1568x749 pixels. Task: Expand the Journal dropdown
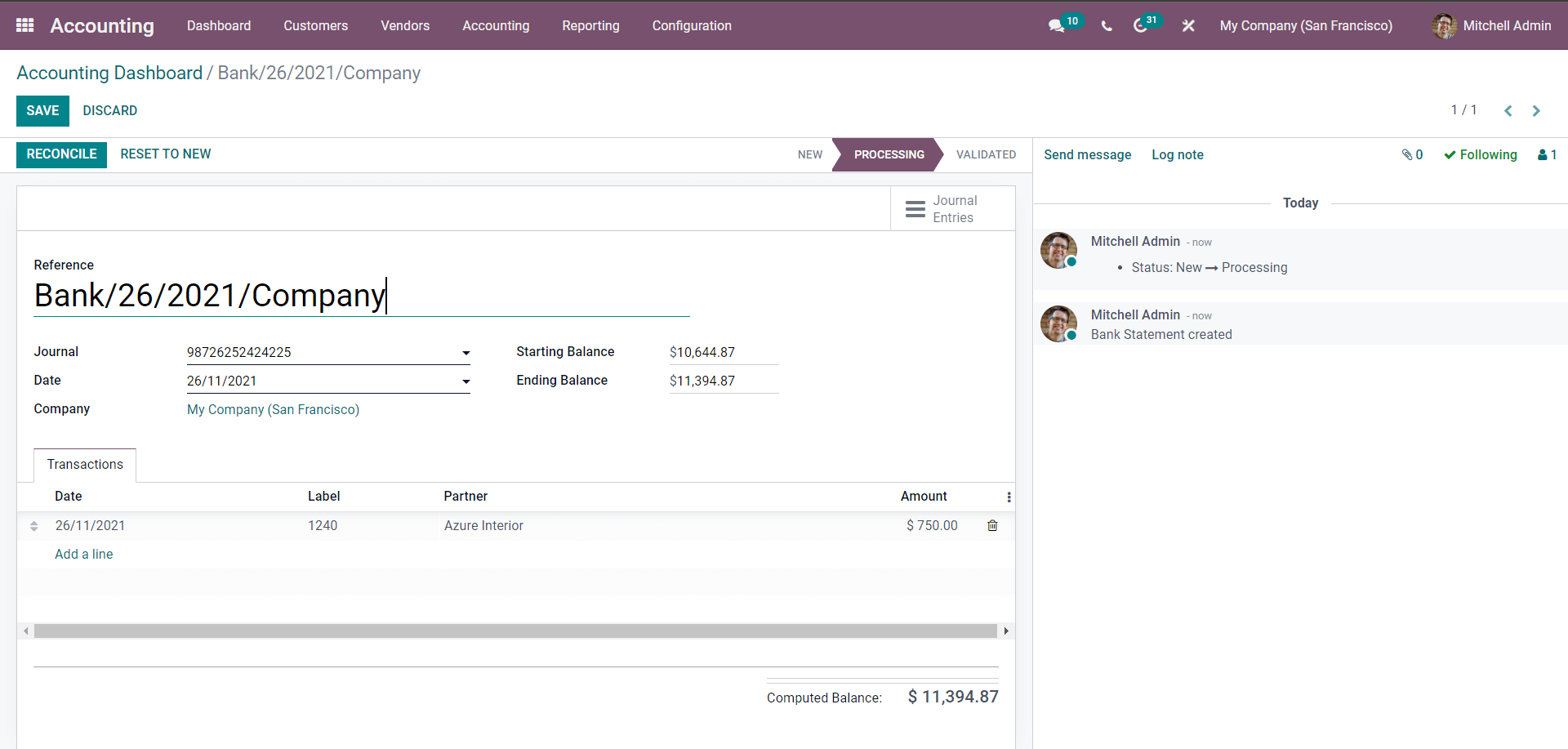(465, 353)
